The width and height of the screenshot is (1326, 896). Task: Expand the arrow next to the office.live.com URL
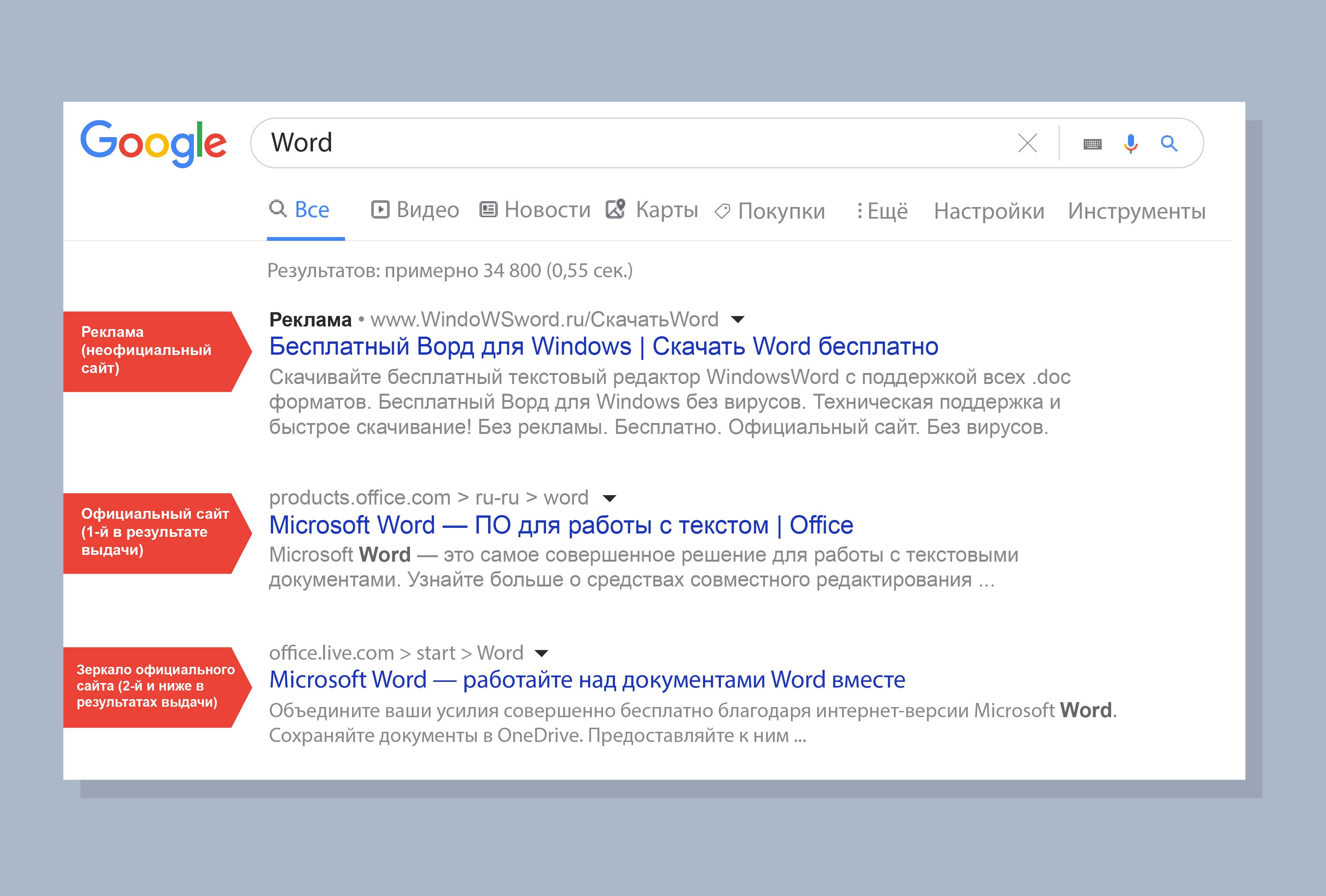coord(541,653)
